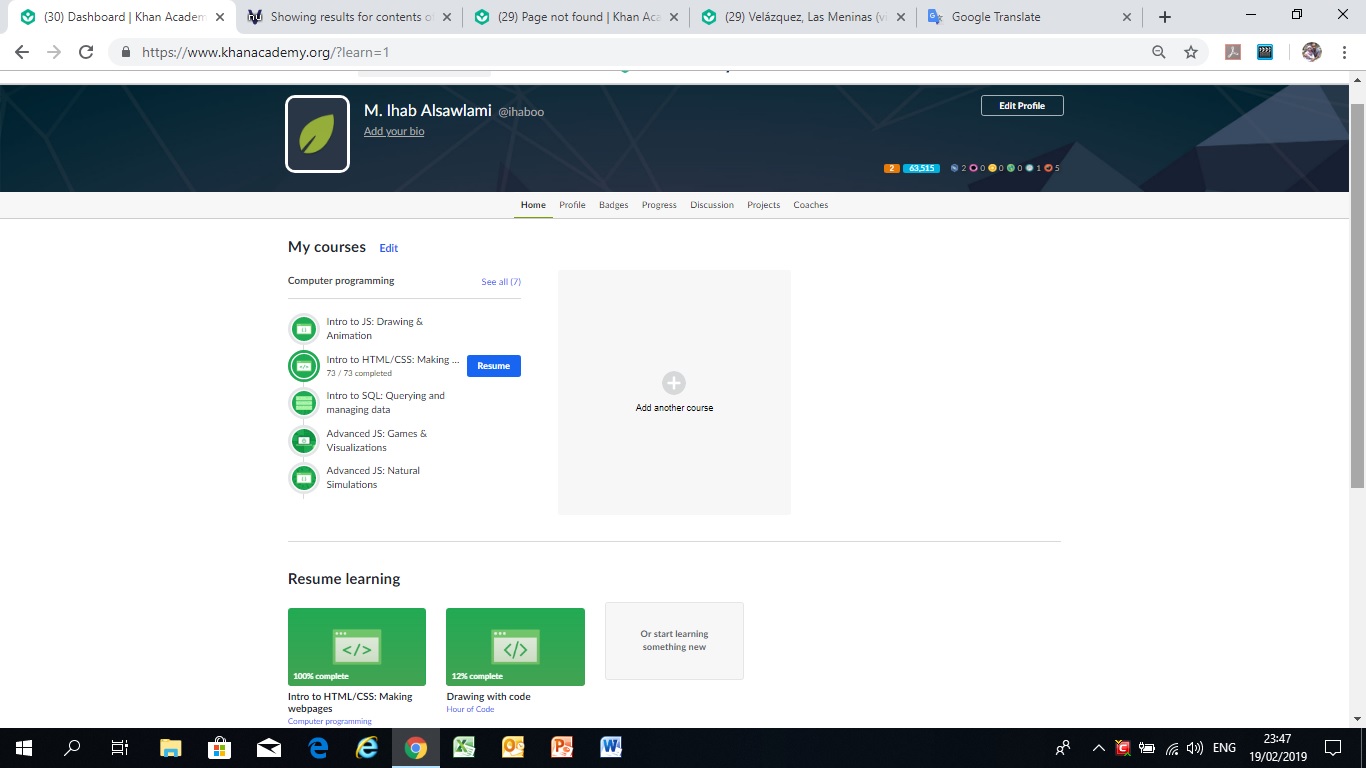Select the Intro to HTML/CSS course icon
The height and width of the screenshot is (768, 1366).
(304, 366)
